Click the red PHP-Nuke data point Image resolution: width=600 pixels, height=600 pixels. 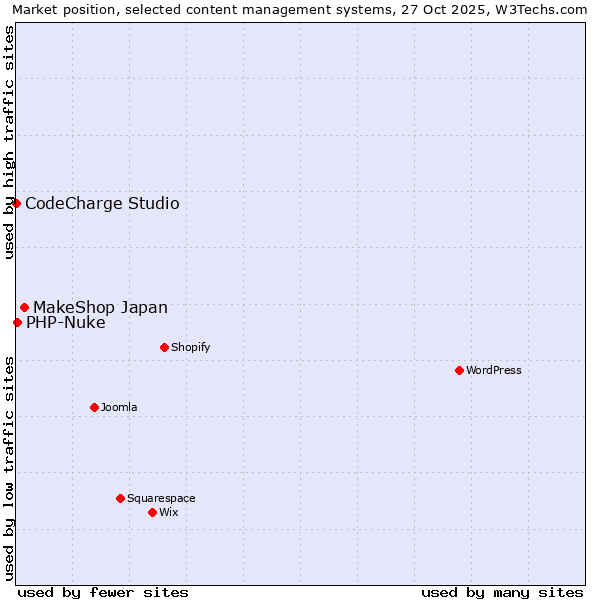tap(17, 322)
